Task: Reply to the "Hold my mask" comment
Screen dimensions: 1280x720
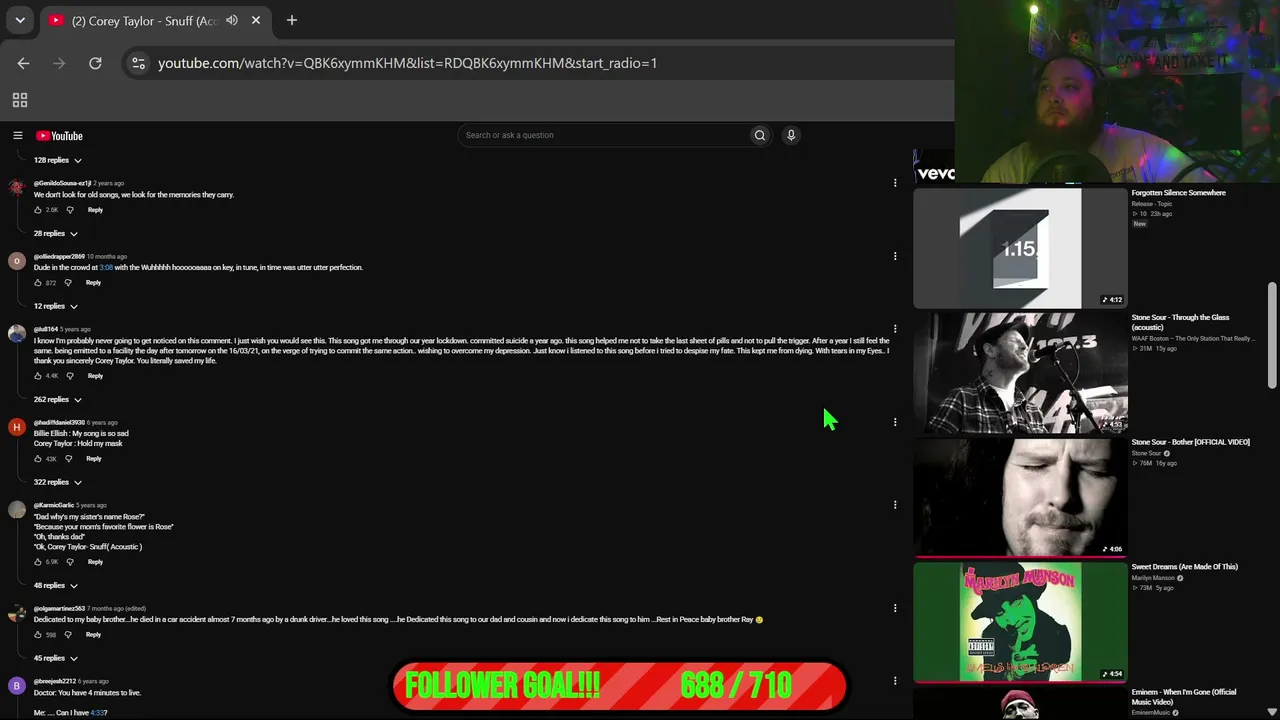Action: click(93, 459)
